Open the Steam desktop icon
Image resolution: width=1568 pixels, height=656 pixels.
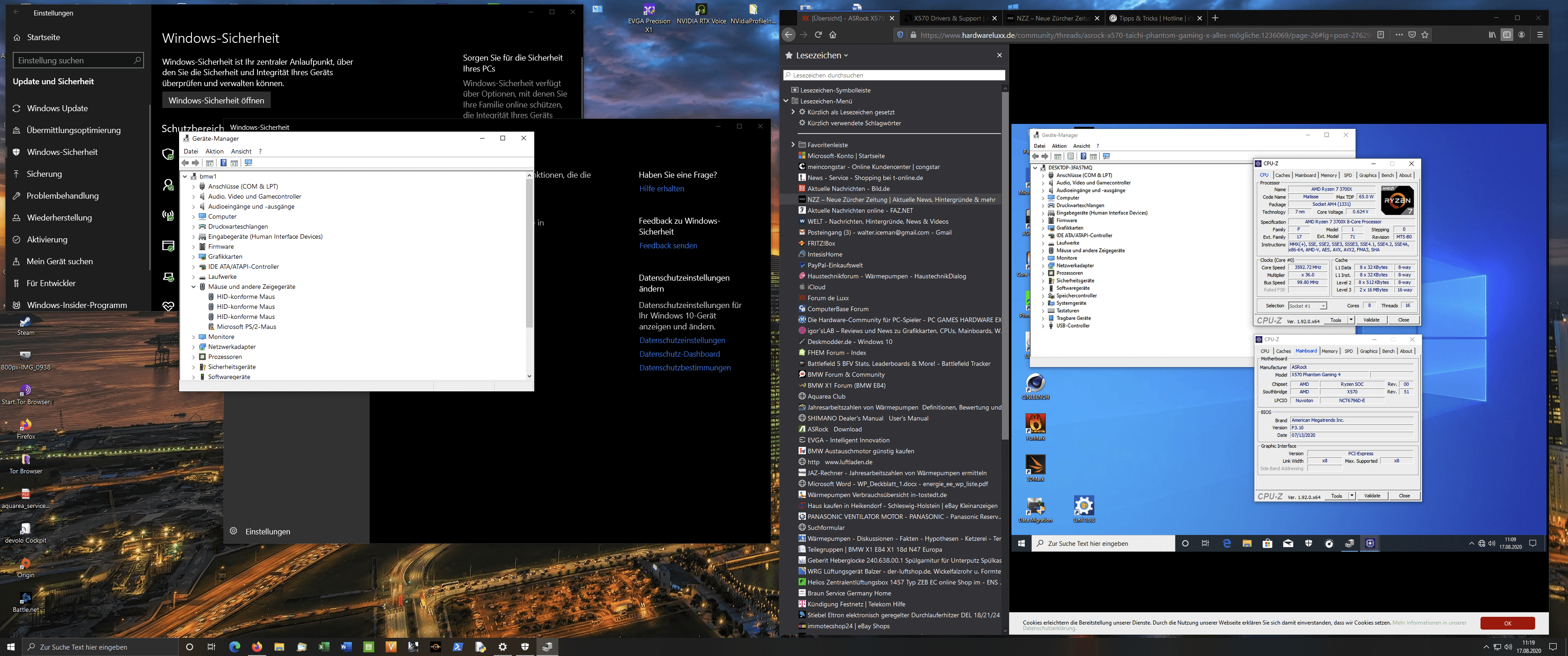coord(26,326)
